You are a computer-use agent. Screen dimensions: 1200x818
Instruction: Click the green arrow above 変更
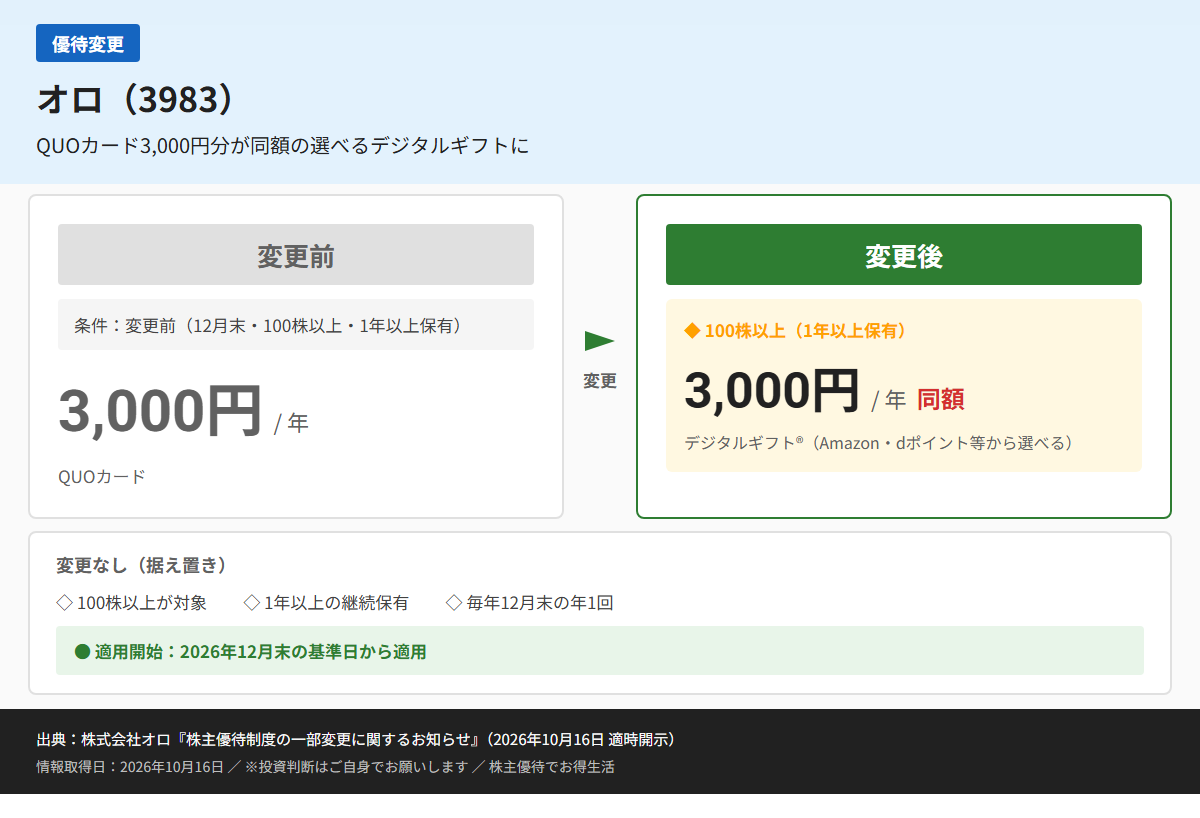pyautogui.click(x=599, y=341)
